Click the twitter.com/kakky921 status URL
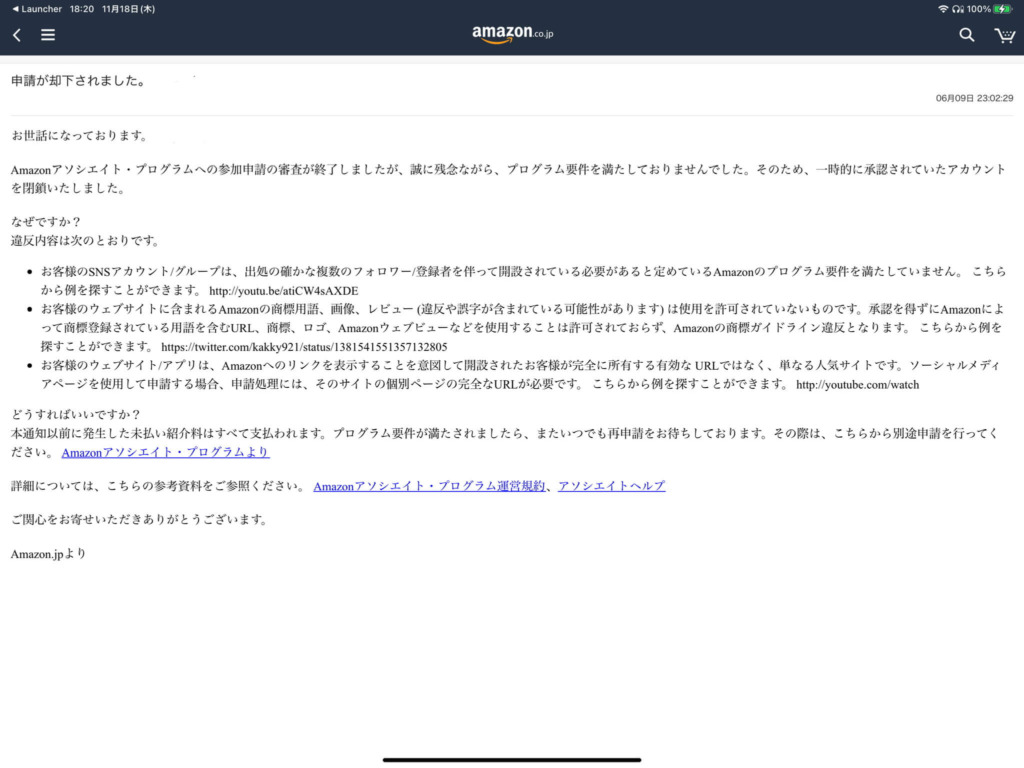The height and width of the screenshot is (768, 1024). pyautogui.click(x=304, y=347)
